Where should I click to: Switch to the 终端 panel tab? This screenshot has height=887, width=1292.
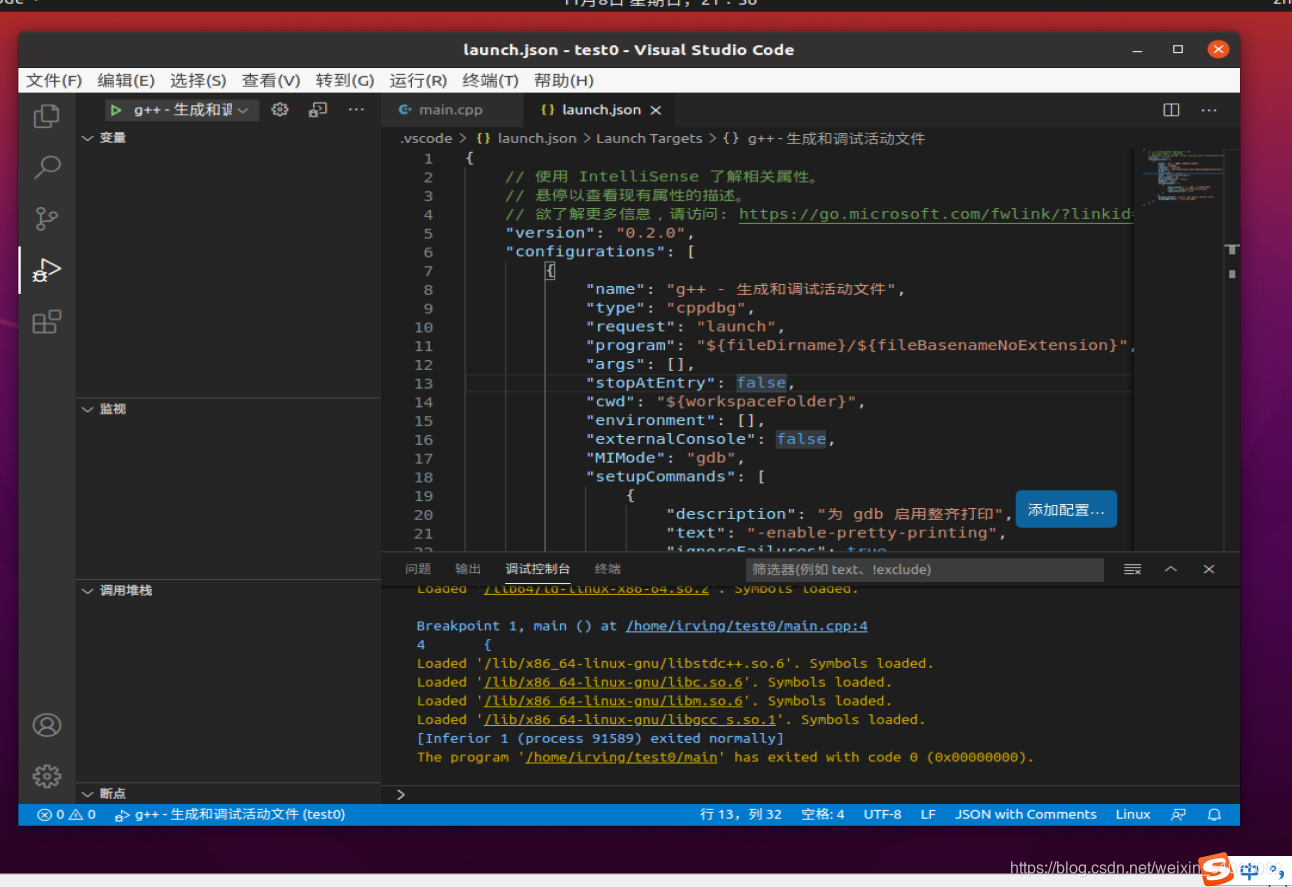[x=607, y=569]
